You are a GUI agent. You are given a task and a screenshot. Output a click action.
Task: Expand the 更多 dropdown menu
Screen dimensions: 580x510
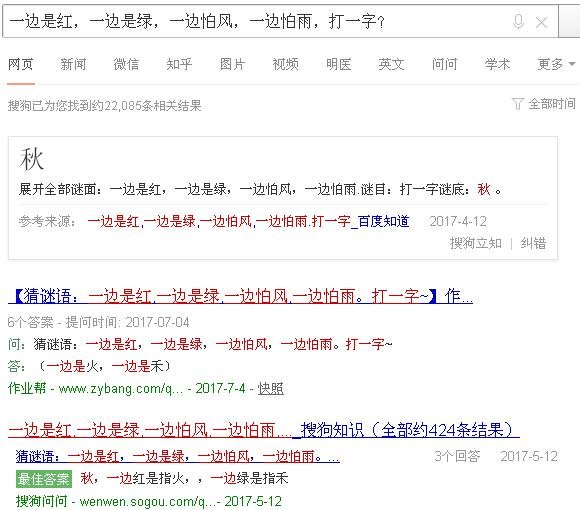(x=556, y=64)
